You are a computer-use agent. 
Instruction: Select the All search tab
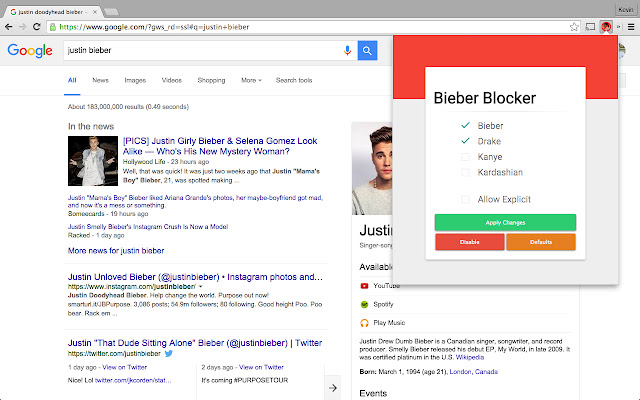click(72, 80)
